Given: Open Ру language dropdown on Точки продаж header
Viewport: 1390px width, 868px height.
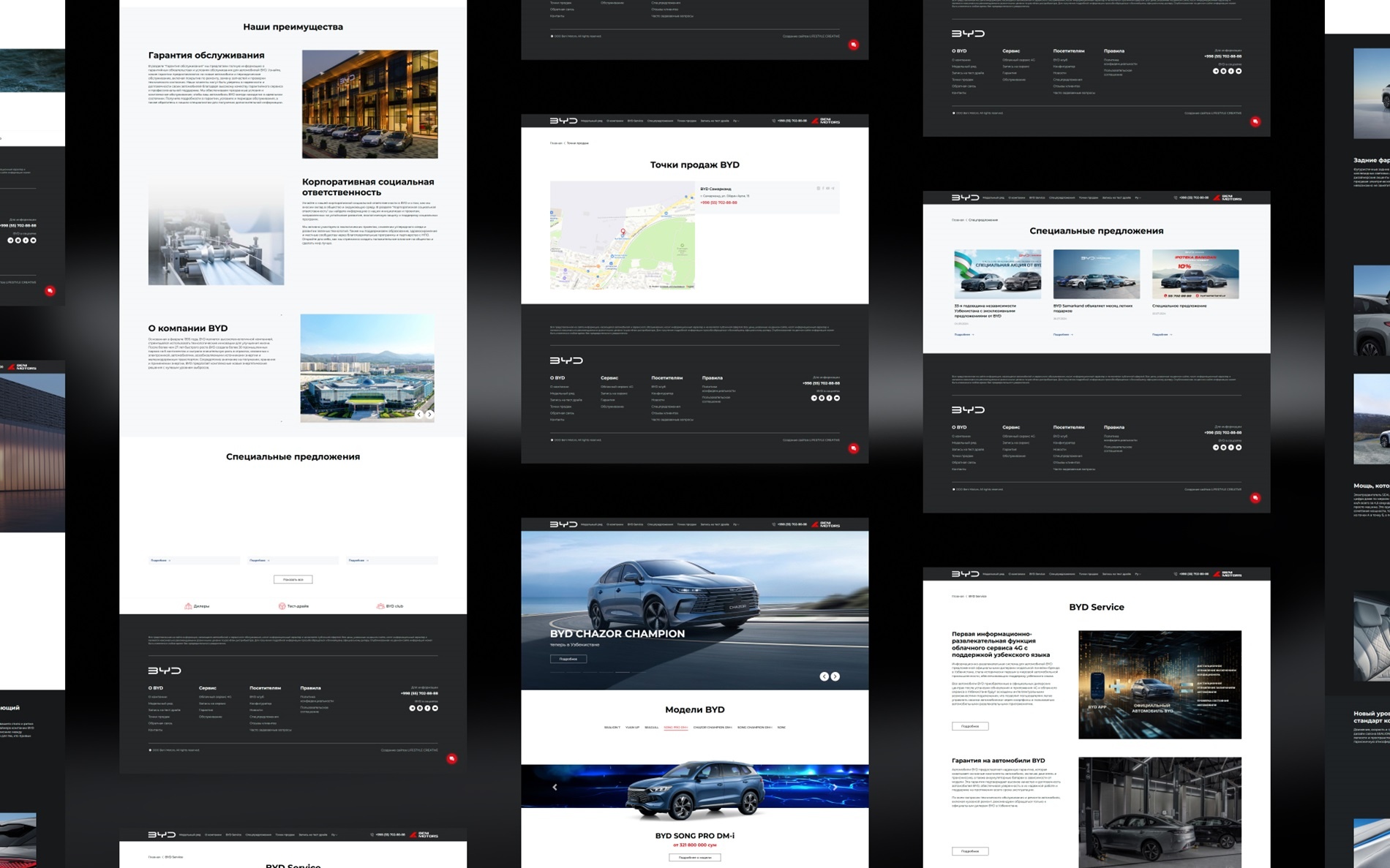Looking at the screenshot, I should click(735, 121).
